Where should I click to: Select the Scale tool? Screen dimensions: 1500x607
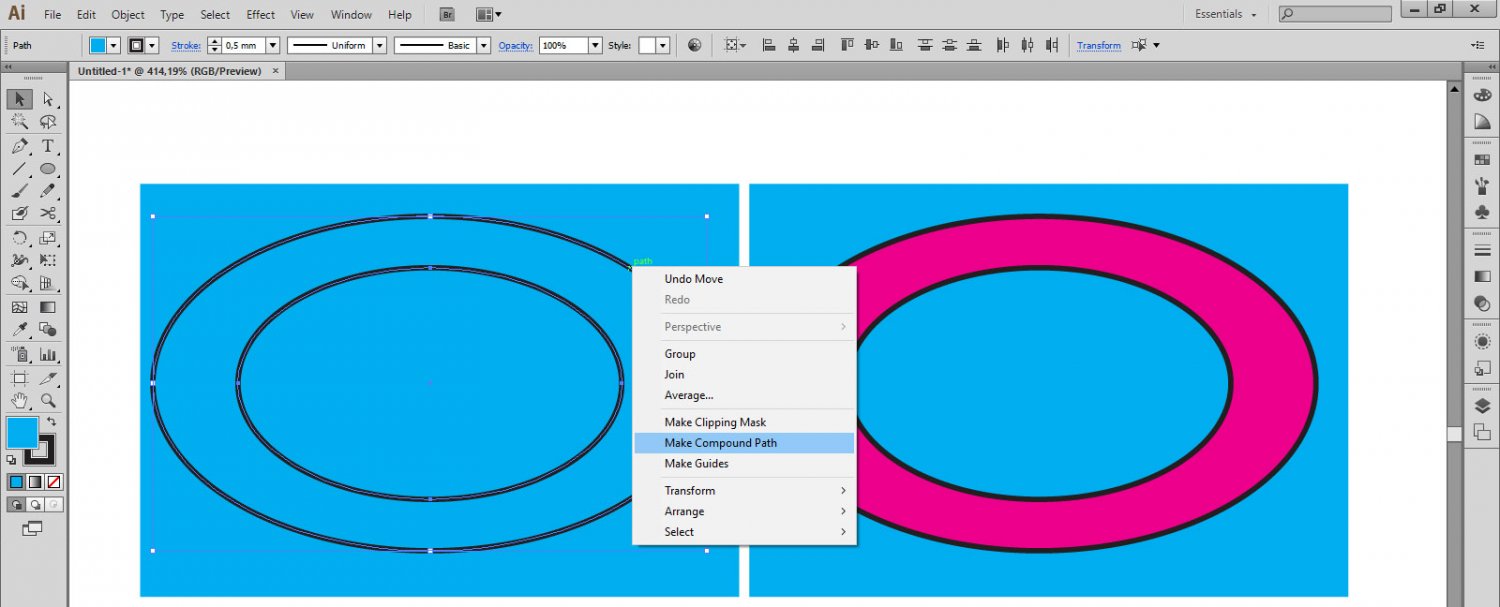click(x=47, y=238)
